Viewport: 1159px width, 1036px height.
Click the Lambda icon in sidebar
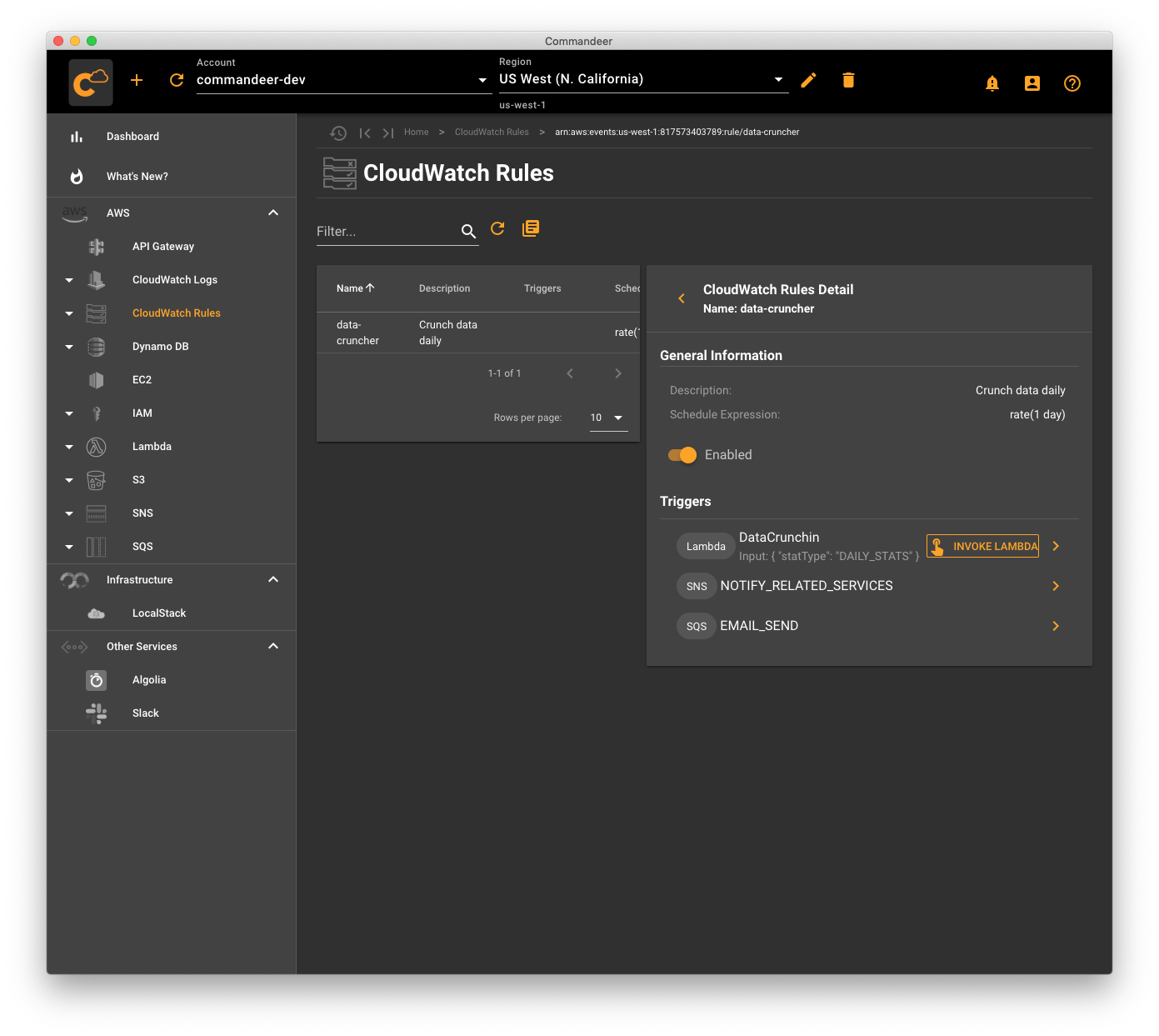point(97,447)
